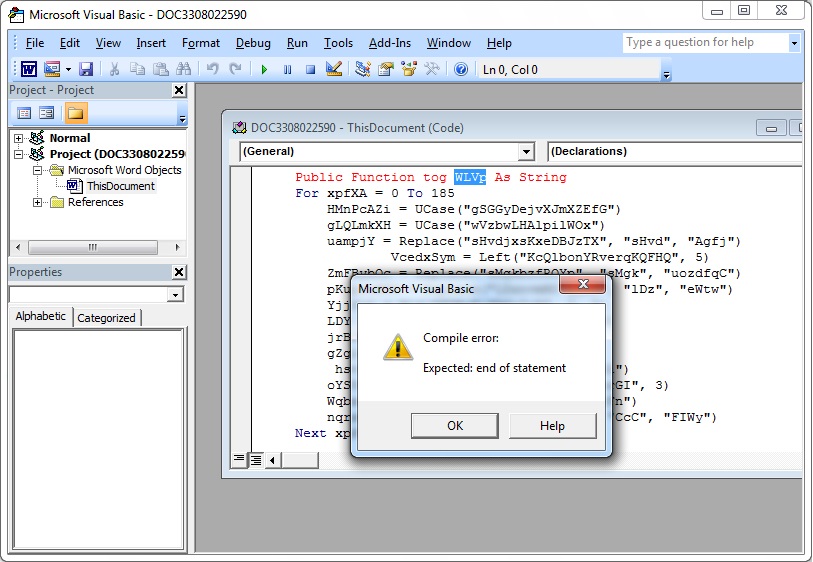813x562 pixels.
Task: Click Project tree scroll right arrow
Action: 177,247
